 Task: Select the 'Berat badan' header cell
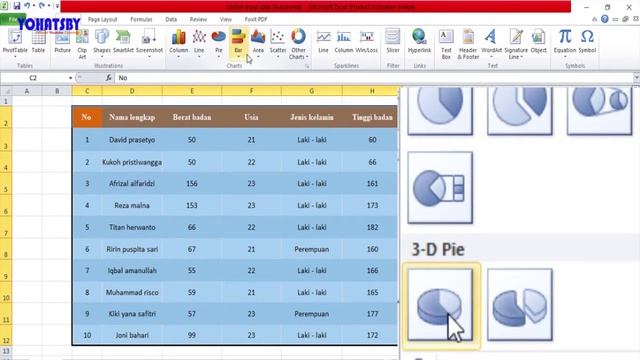[192, 117]
